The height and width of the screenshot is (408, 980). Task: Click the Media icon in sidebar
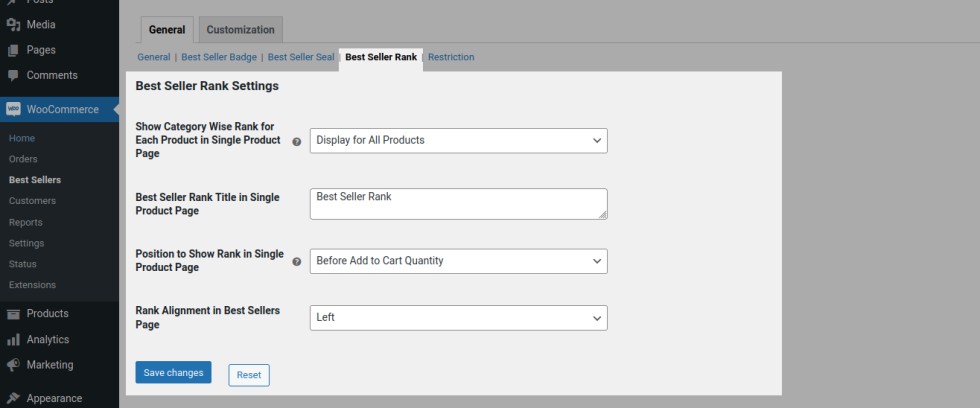point(13,25)
